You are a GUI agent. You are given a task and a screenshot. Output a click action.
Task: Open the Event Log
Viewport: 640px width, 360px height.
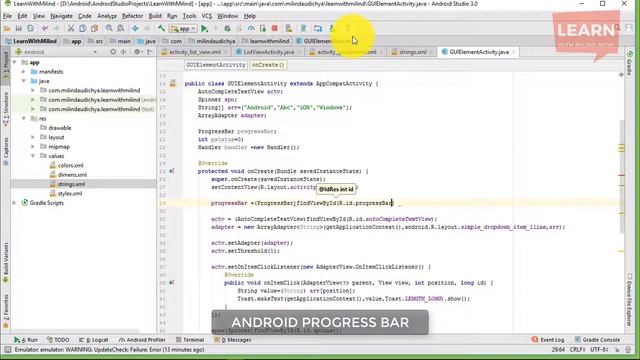click(548, 340)
